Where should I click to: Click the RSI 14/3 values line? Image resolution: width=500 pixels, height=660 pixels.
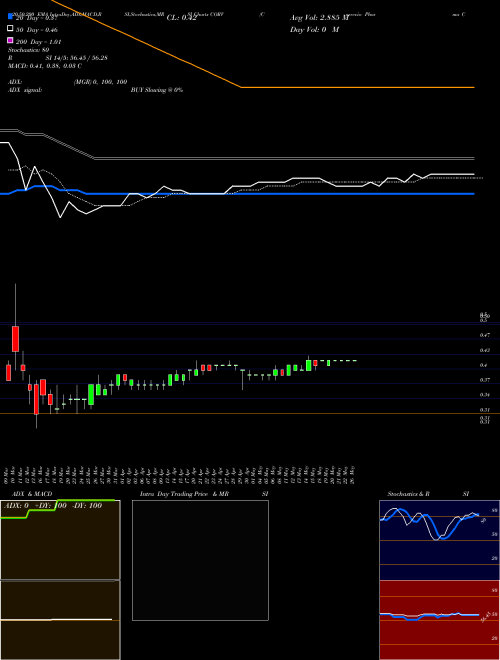pos(58,58)
